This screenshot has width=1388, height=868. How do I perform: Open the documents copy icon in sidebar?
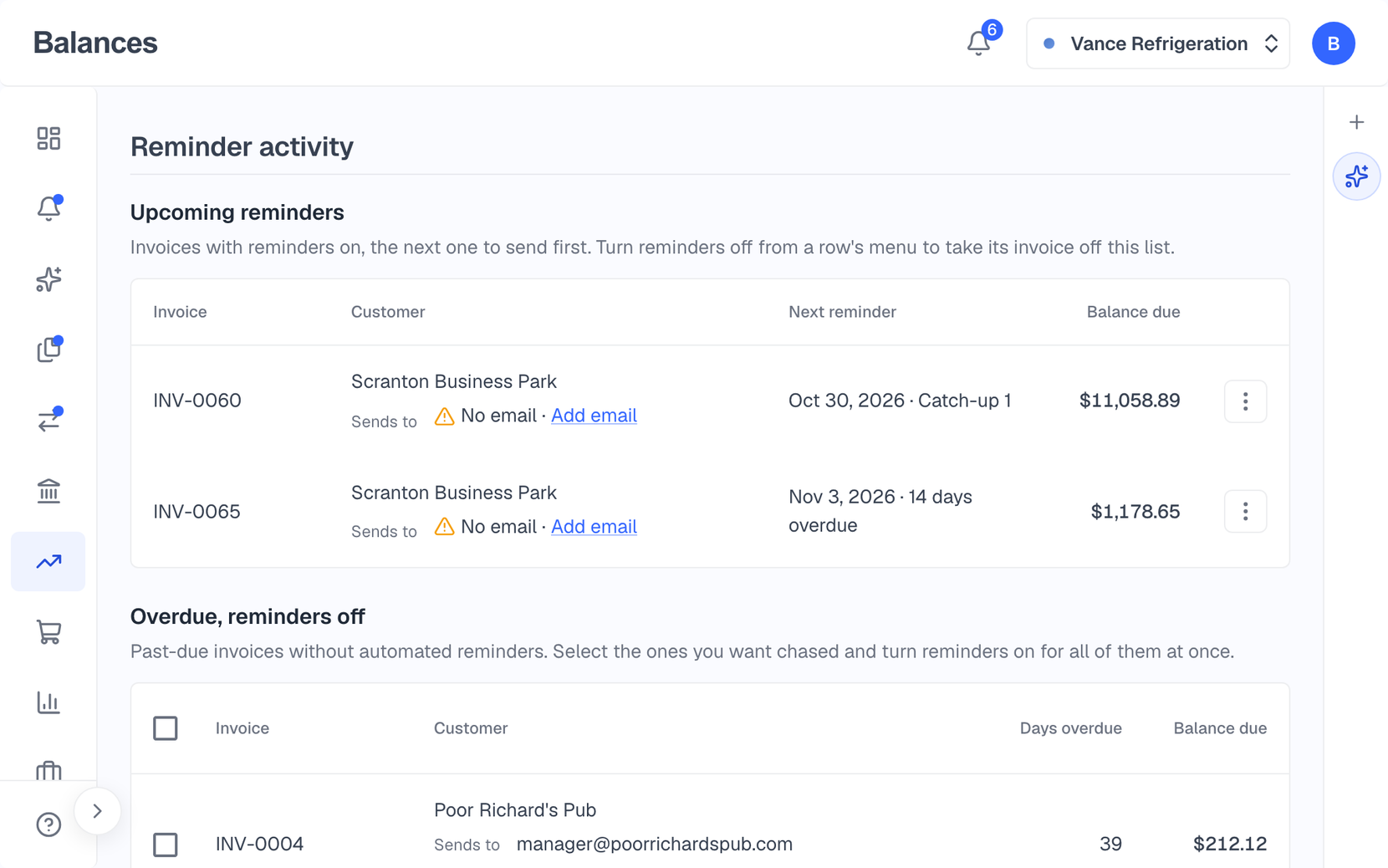pos(48,350)
